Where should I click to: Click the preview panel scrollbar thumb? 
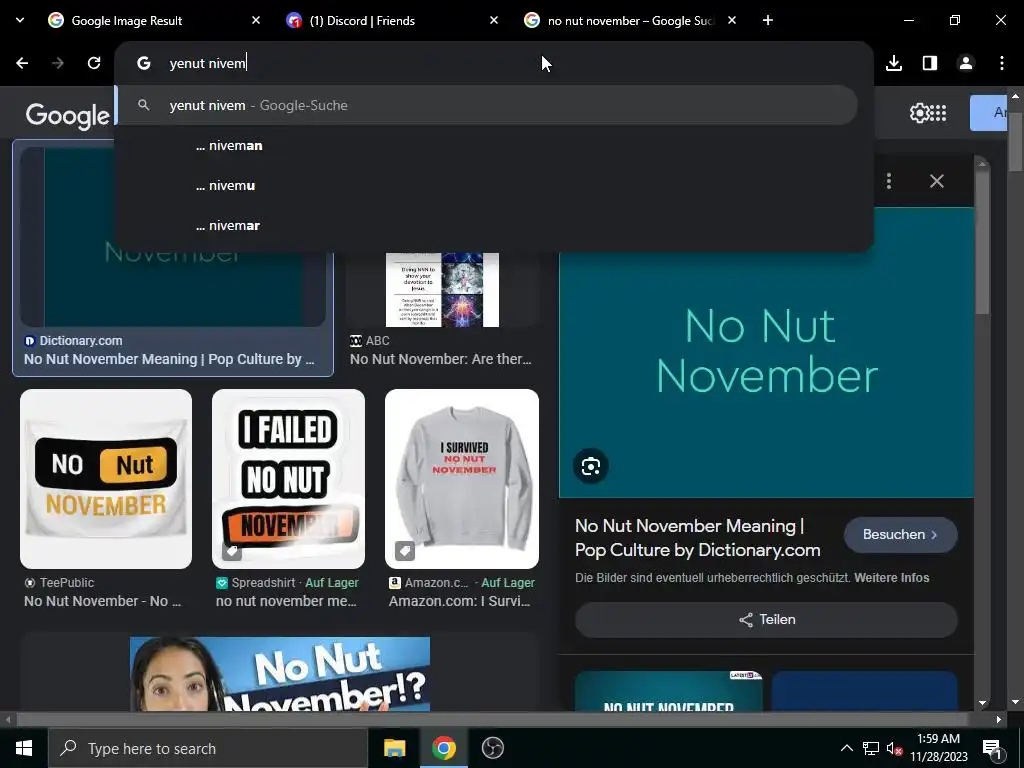click(x=982, y=242)
